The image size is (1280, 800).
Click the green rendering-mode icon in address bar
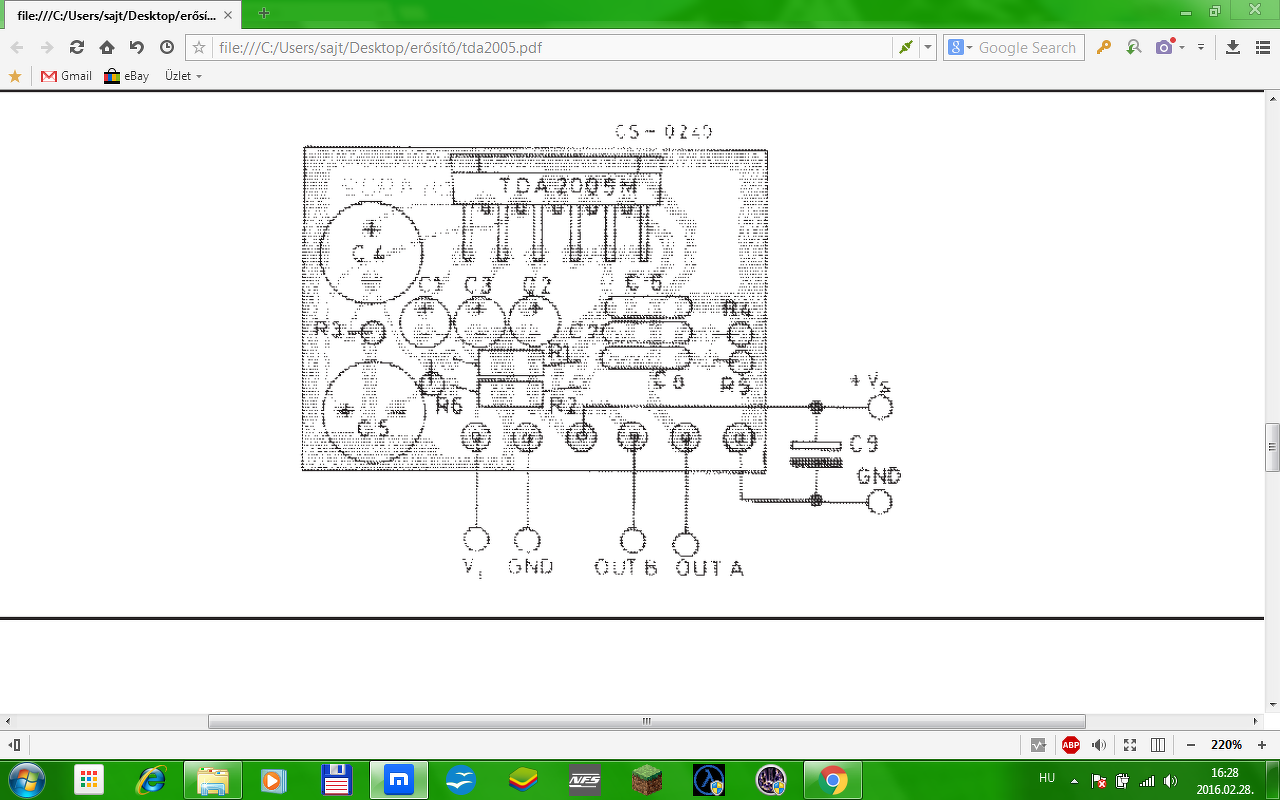905,47
